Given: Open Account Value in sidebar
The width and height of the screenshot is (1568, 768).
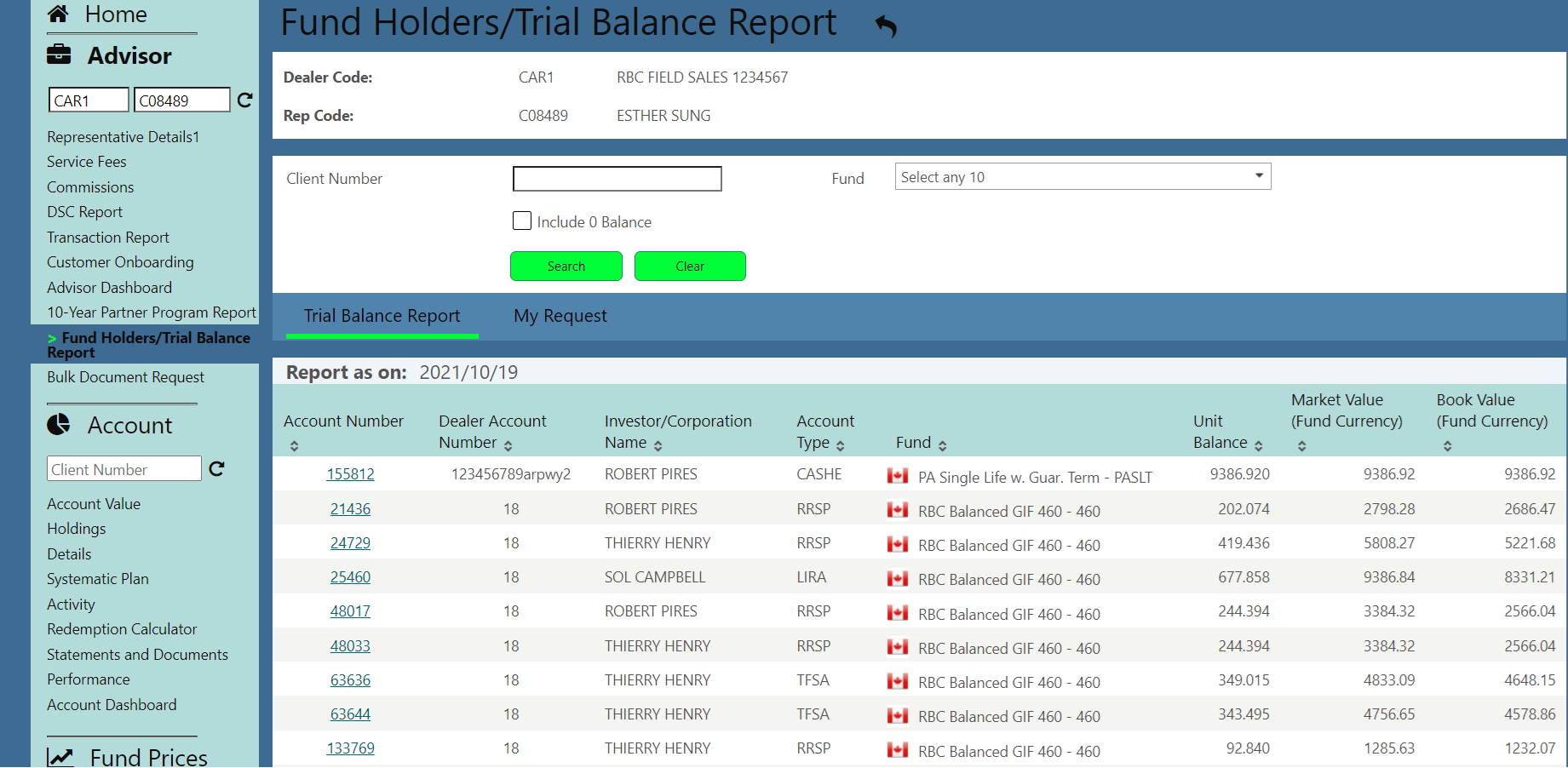Looking at the screenshot, I should [94, 504].
